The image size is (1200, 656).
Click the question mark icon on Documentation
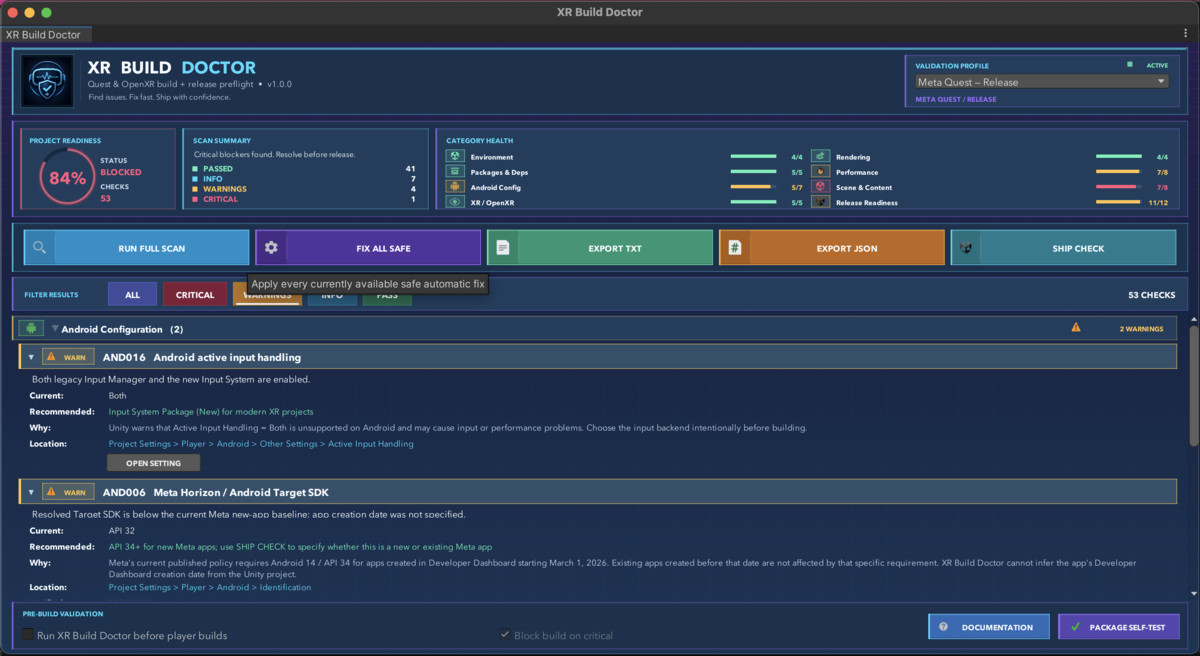coord(943,627)
